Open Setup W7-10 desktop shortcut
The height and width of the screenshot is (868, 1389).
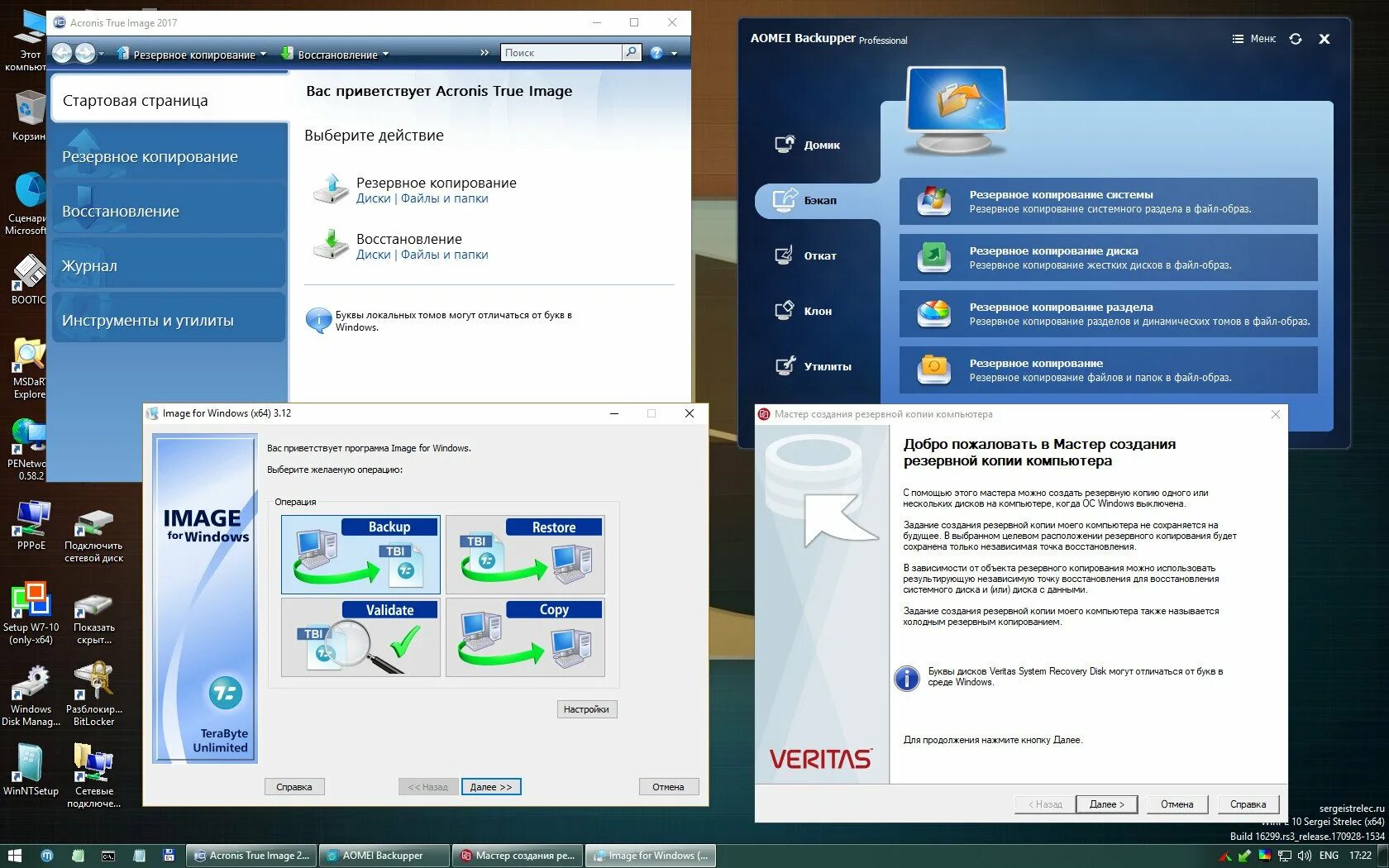[x=31, y=613]
